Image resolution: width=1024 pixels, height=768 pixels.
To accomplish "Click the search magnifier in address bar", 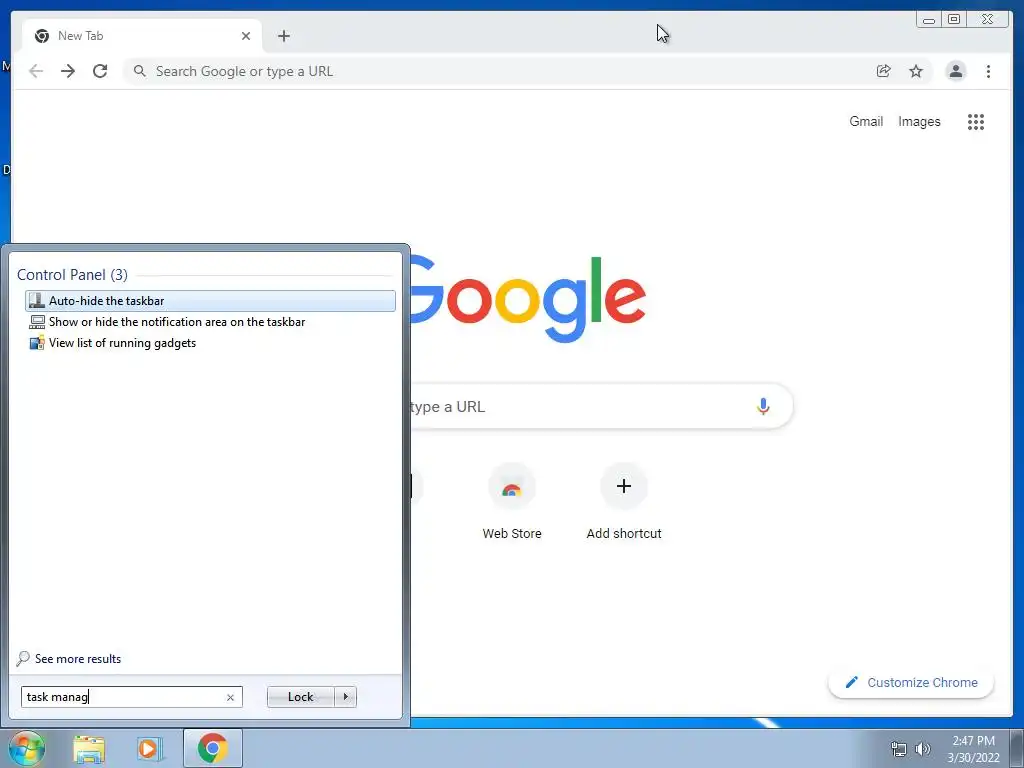I will pyautogui.click(x=140, y=71).
